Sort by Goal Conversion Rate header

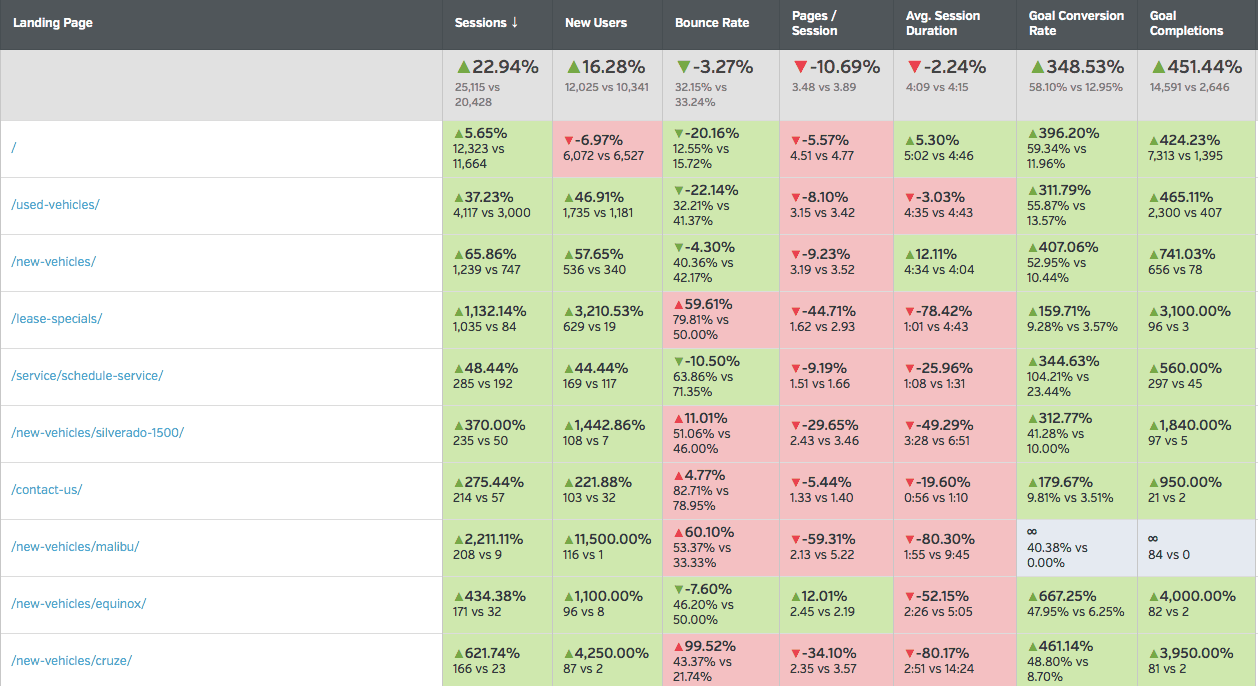[1076, 23]
